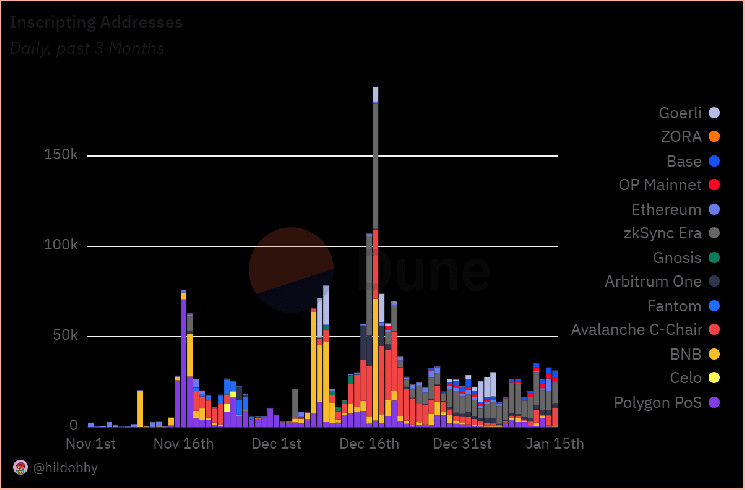Click the Dec 1st x-axis label
The image size is (745, 490).
pyautogui.click(x=277, y=443)
